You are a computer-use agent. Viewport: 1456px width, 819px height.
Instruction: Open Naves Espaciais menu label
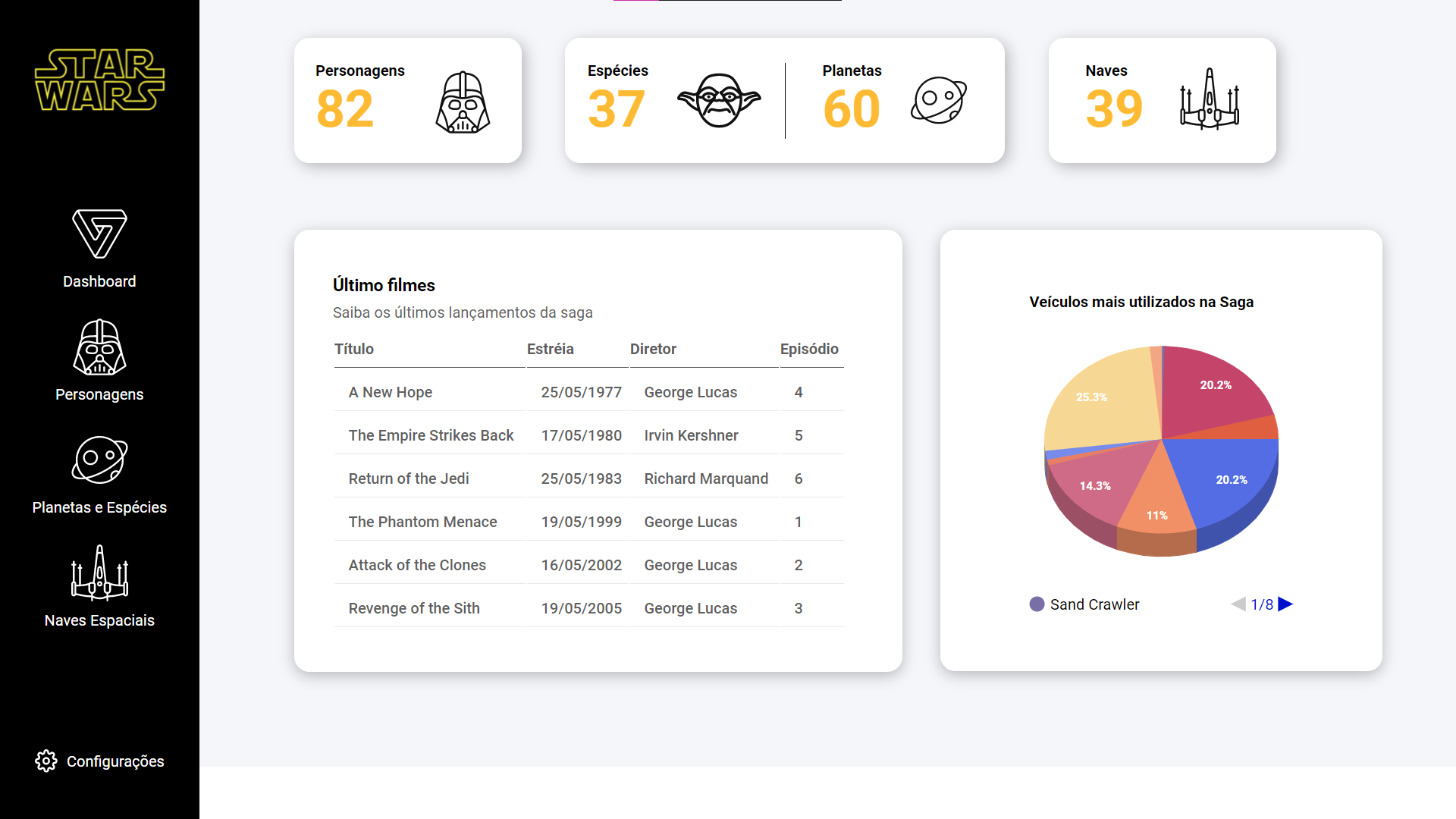(x=99, y=620)
